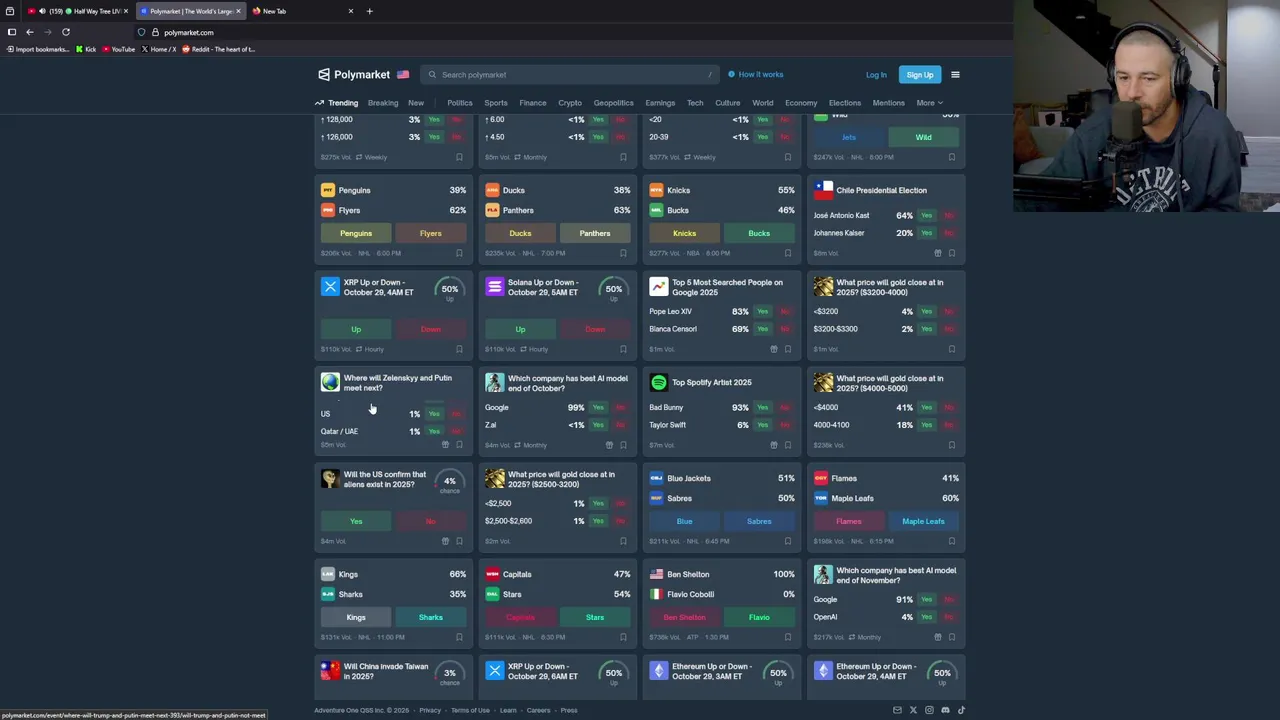
Task: Open the footer email icon
Action: tap(897, 710)
